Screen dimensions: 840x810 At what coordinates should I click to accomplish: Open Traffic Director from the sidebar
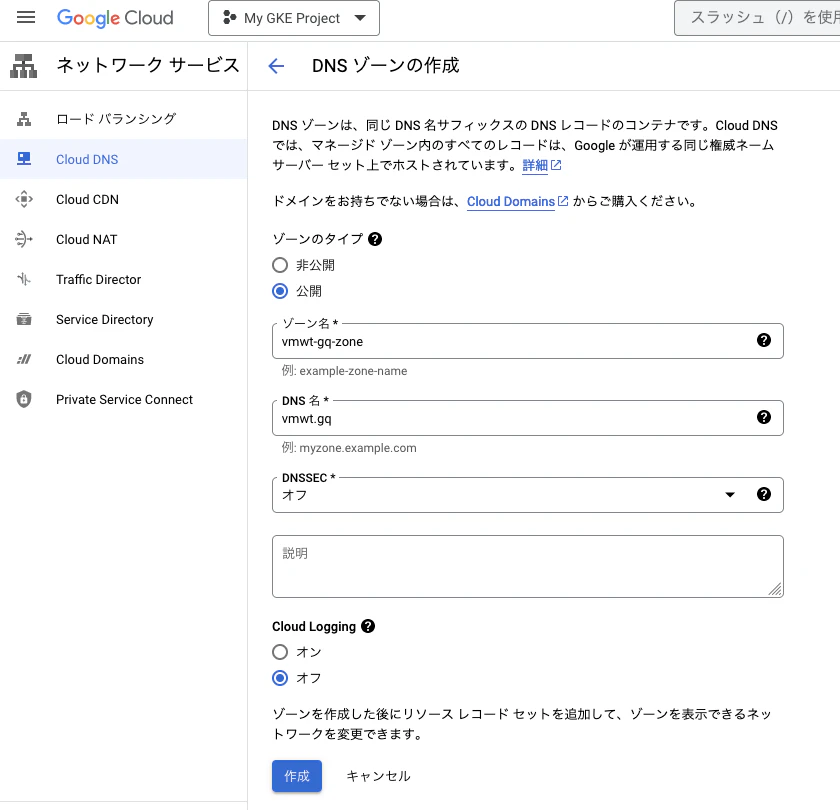coord(98,279)
